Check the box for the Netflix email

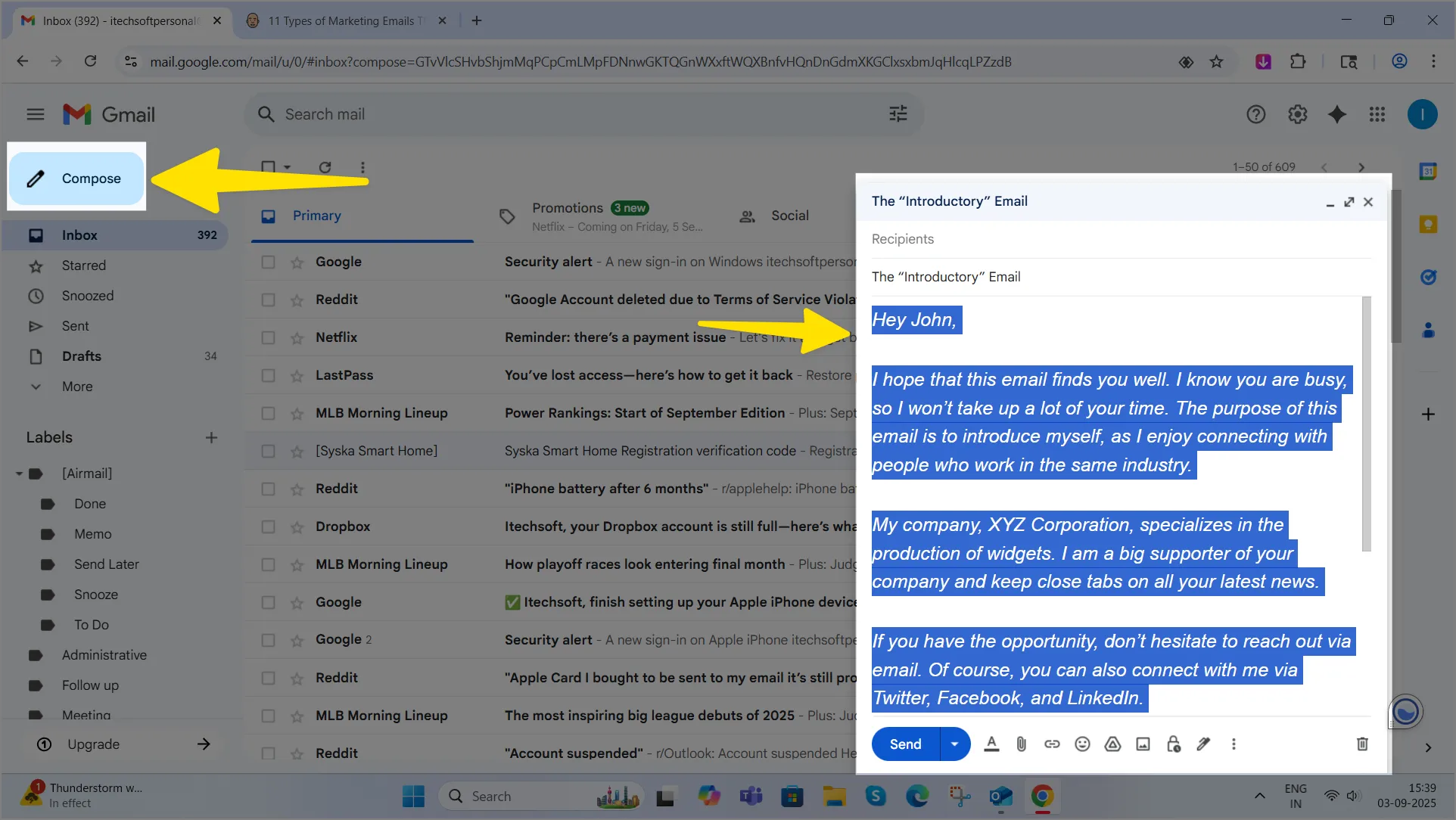[268, 337]
